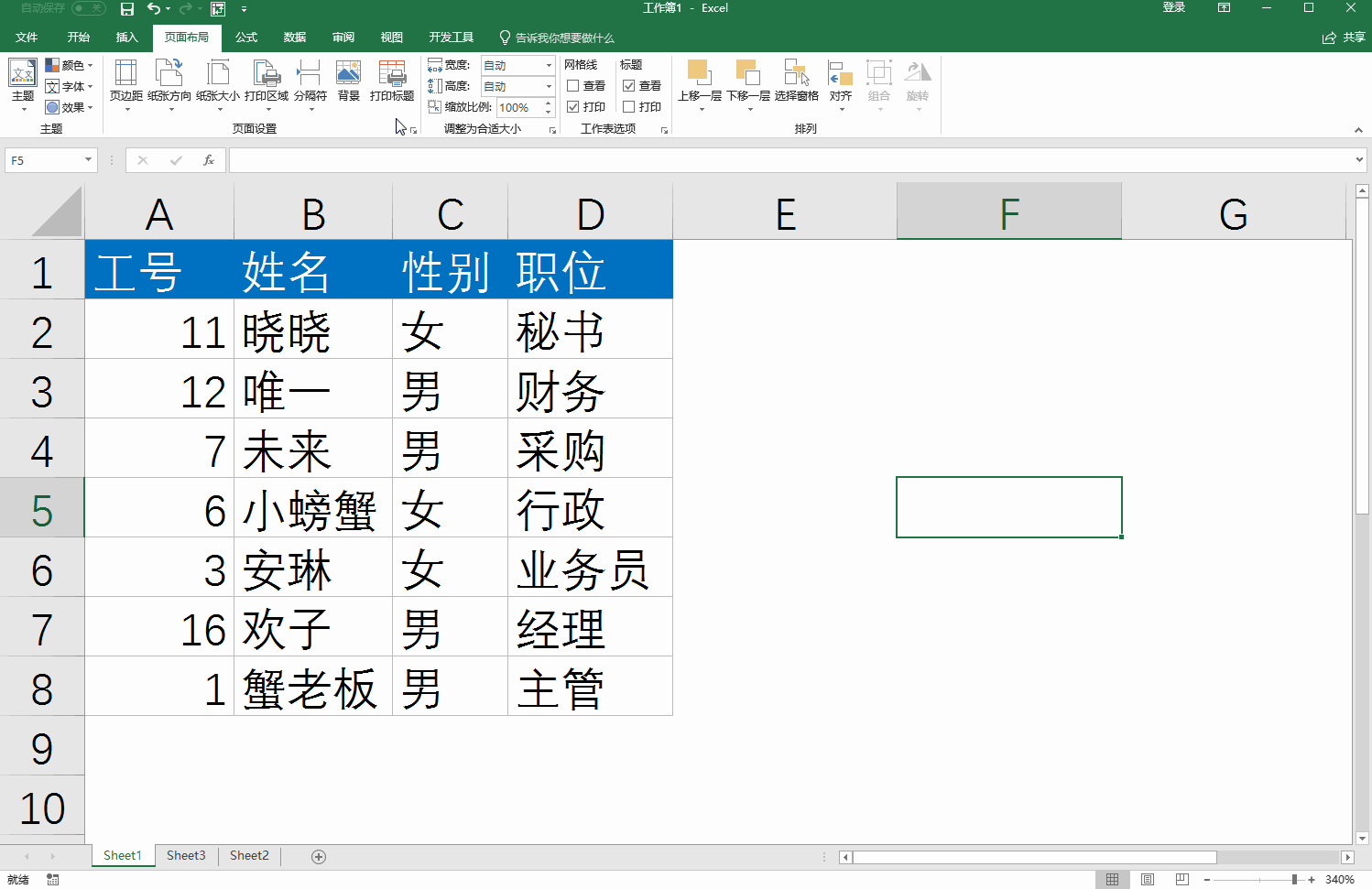Viewport: 1372px width, 889px height.
Task: Click the zoom slider handle
Action: [1294, 880]
